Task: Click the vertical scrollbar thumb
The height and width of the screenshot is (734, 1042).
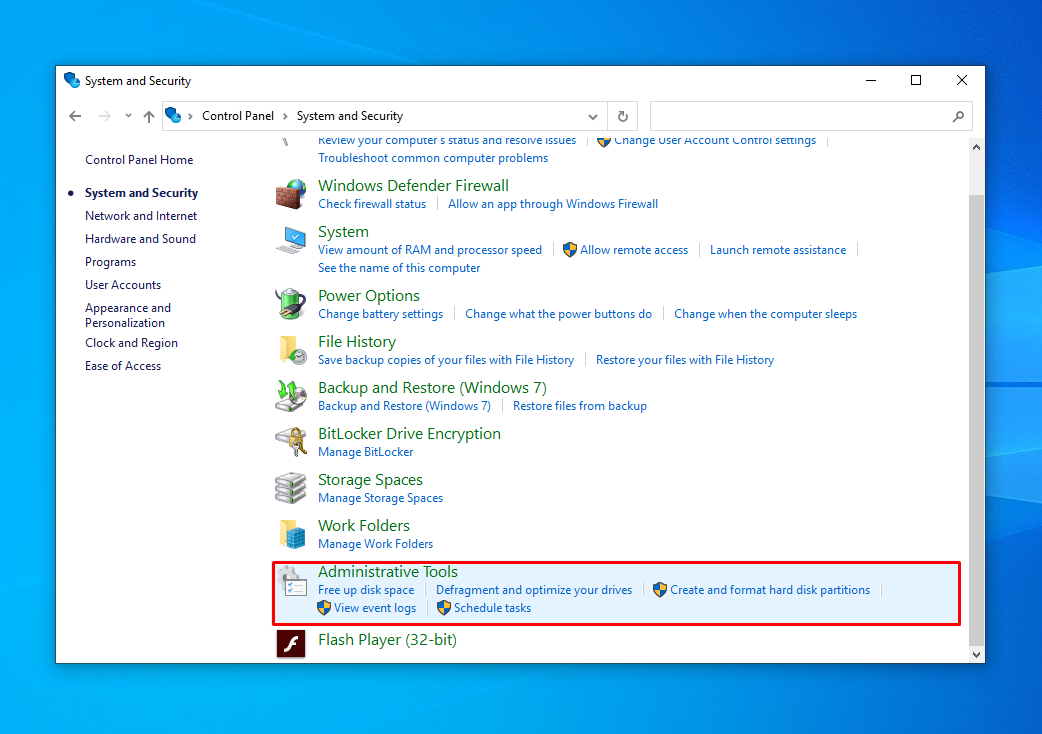Action: coord(976,420)
